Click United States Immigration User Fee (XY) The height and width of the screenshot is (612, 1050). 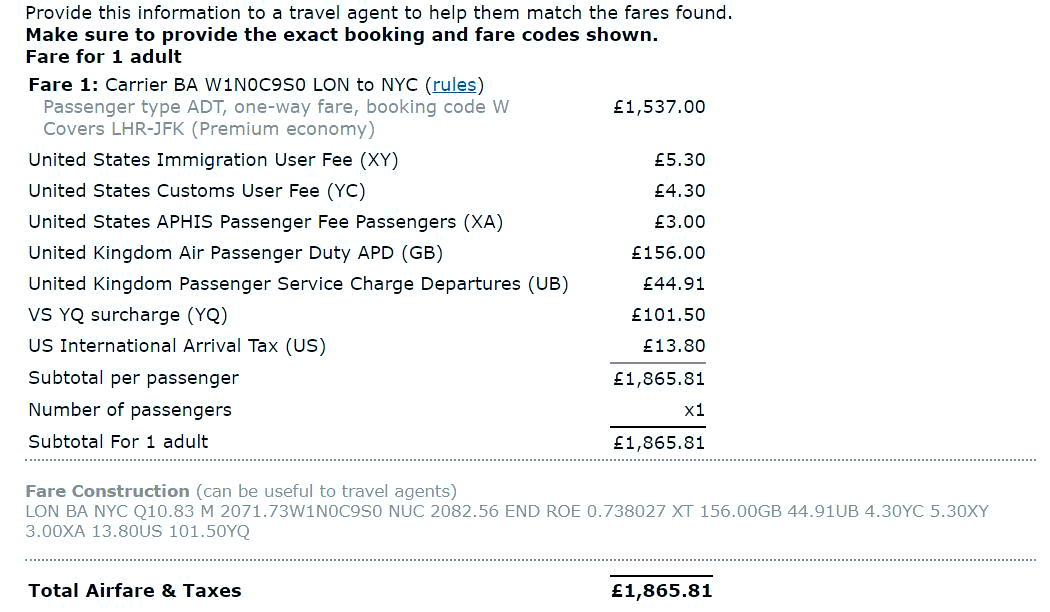213,160
